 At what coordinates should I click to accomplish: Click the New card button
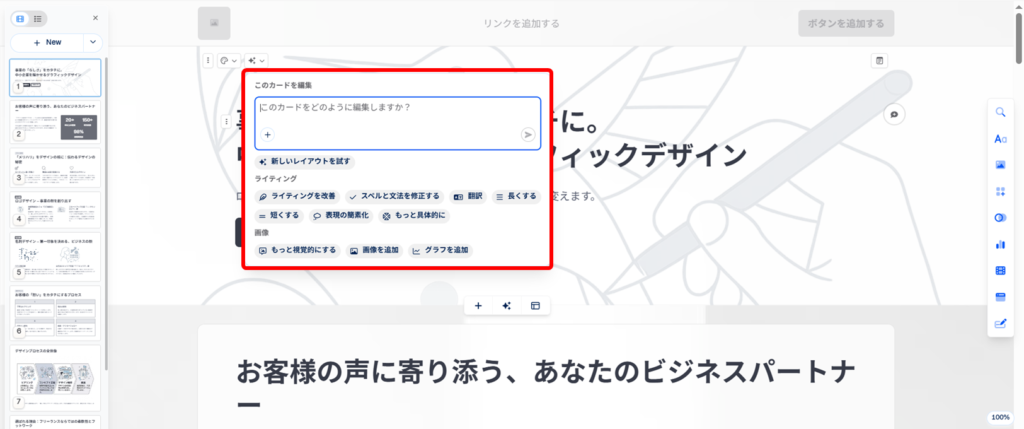click(x=46, y=42)
